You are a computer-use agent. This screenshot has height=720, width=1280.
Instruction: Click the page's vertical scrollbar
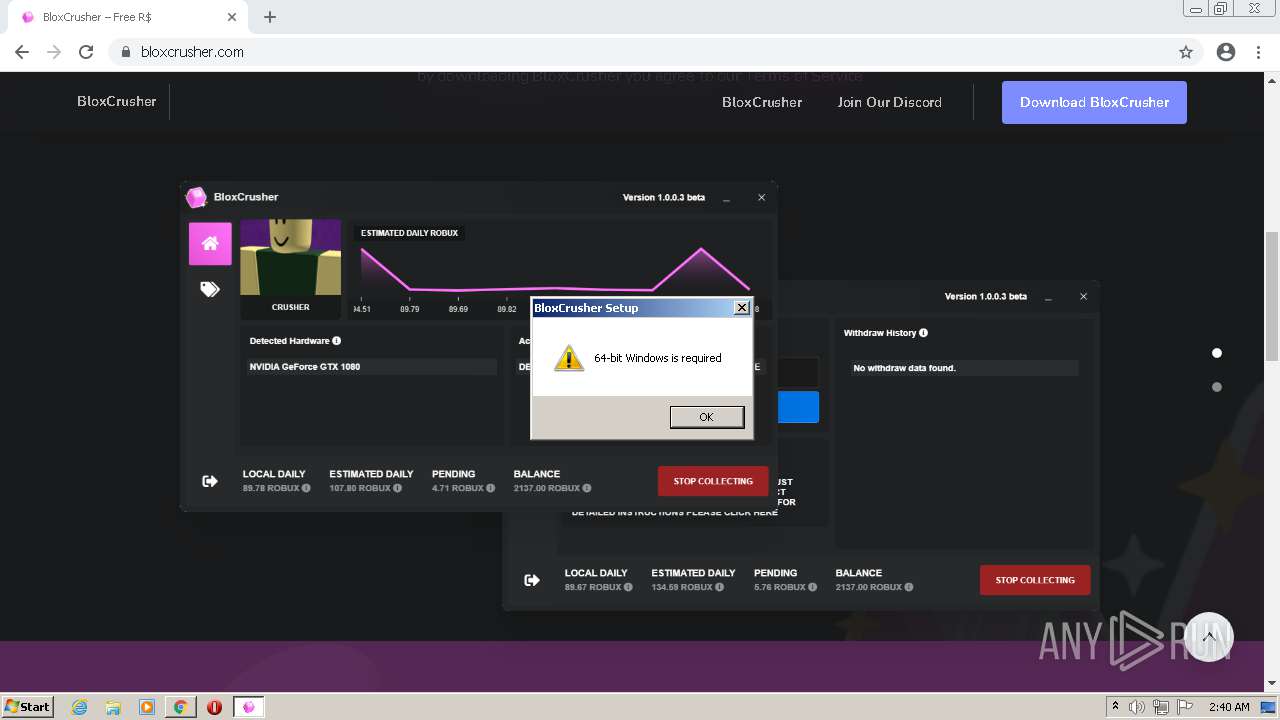(x=1272, y=296)
